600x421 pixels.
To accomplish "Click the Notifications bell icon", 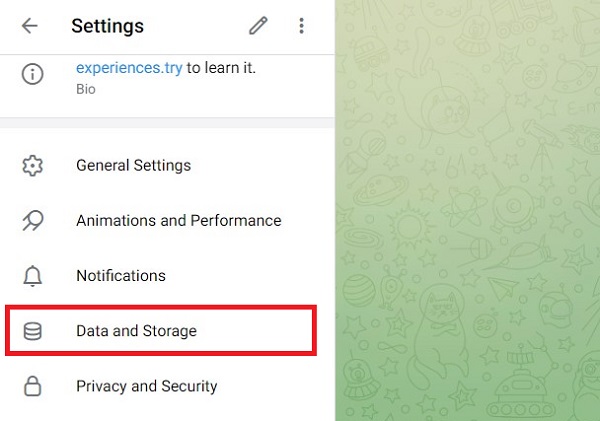I will coord(33,276).
